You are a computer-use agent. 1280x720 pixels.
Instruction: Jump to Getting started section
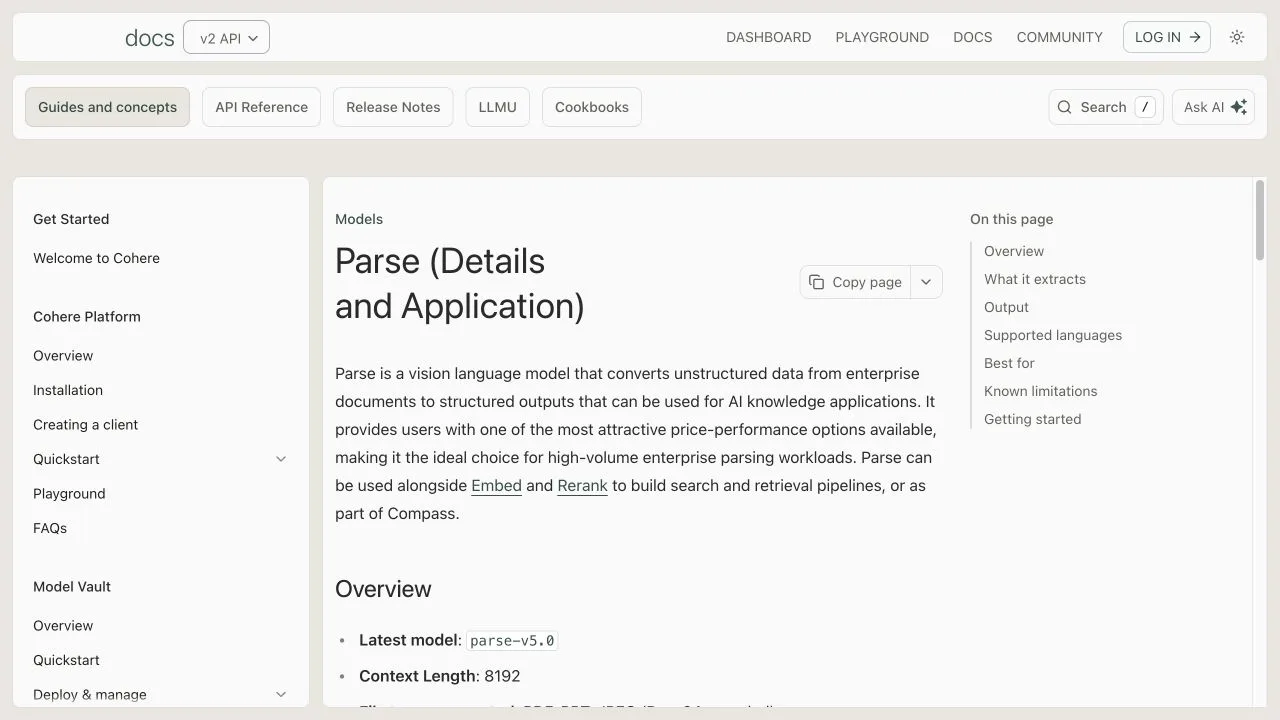1032,419
